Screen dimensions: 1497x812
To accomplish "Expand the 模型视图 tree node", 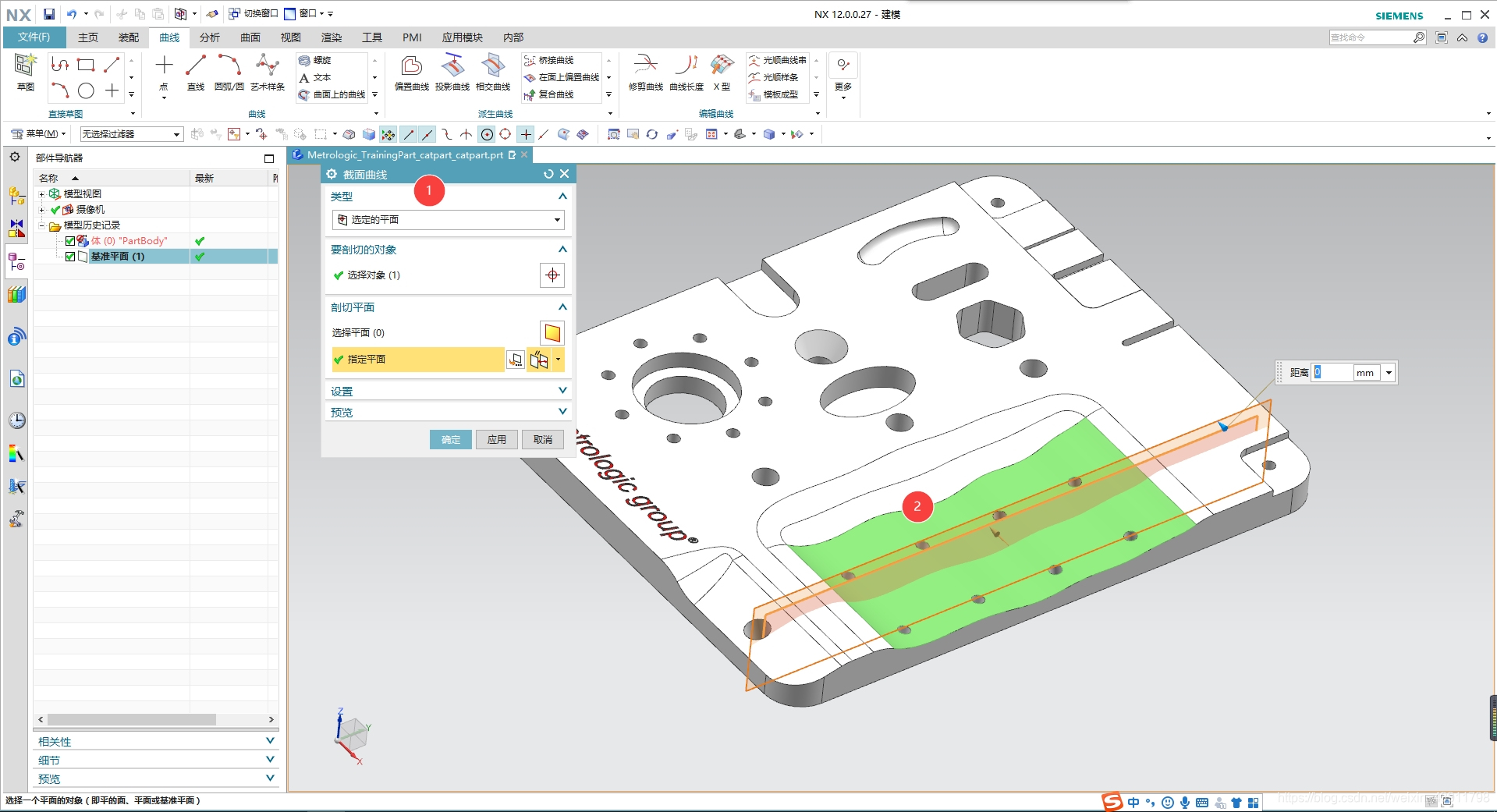I will click(x=41, y=194).
